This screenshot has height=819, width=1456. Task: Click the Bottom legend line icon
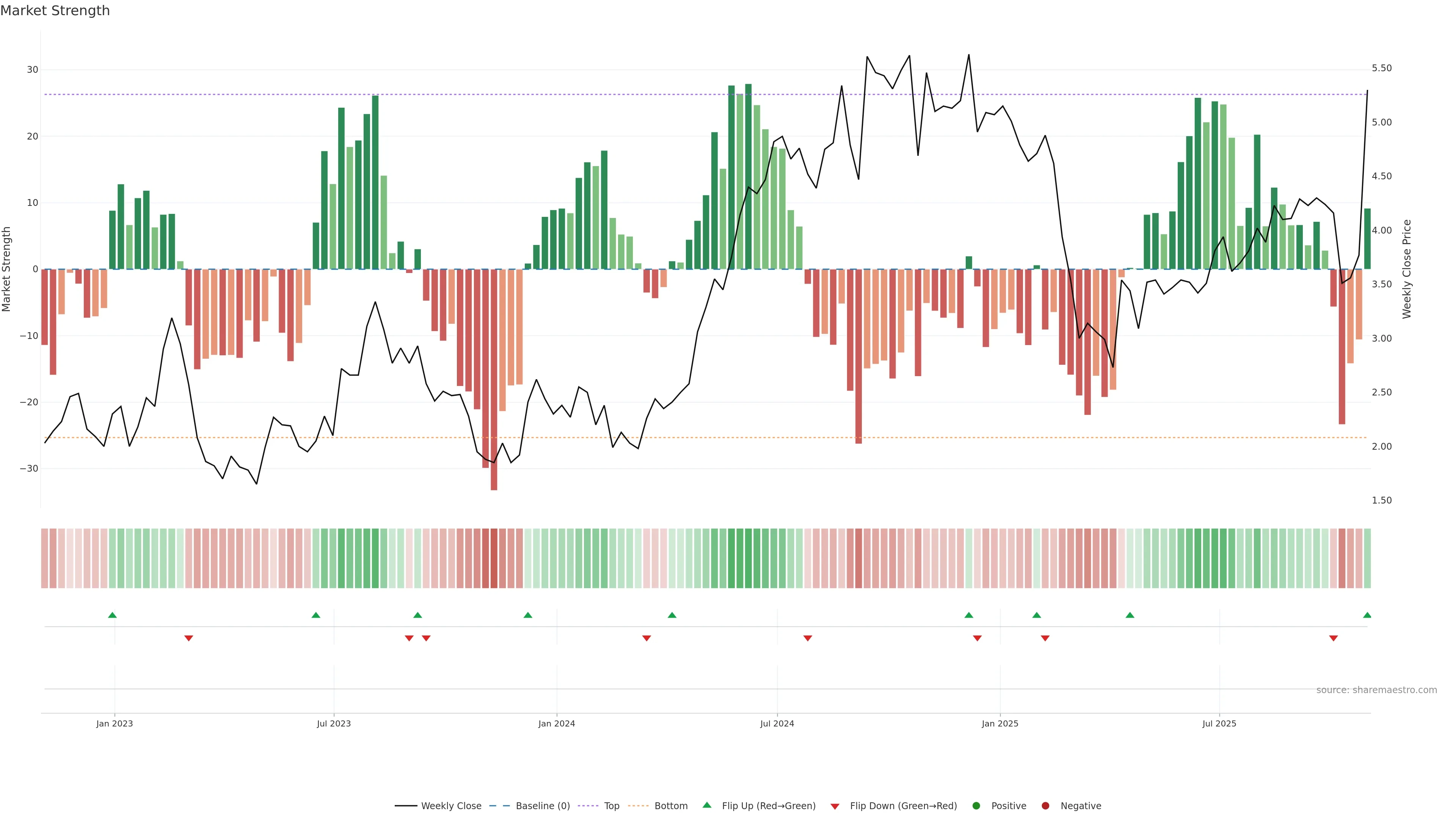point(638,805)
